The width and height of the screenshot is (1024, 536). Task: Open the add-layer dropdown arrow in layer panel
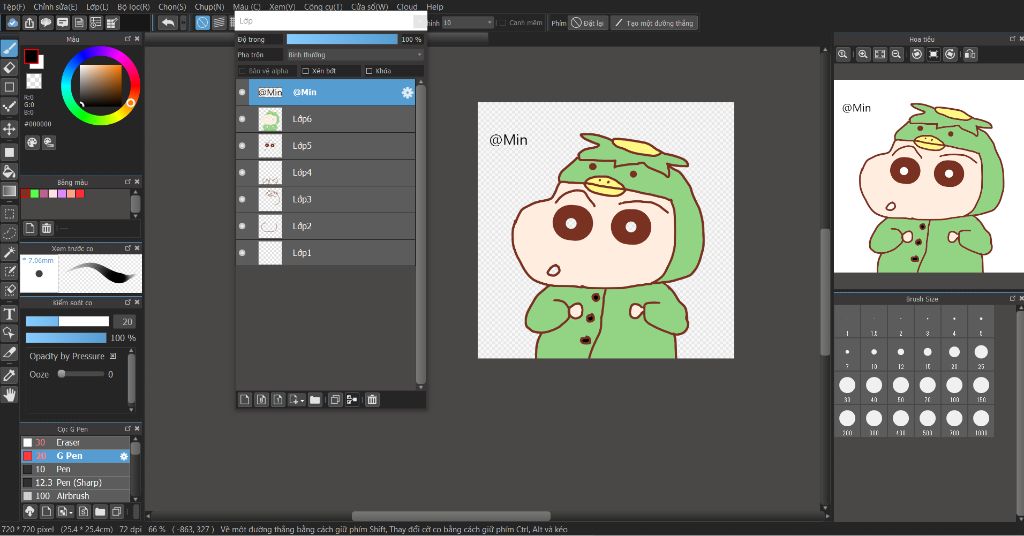click(x=302, y=400)
